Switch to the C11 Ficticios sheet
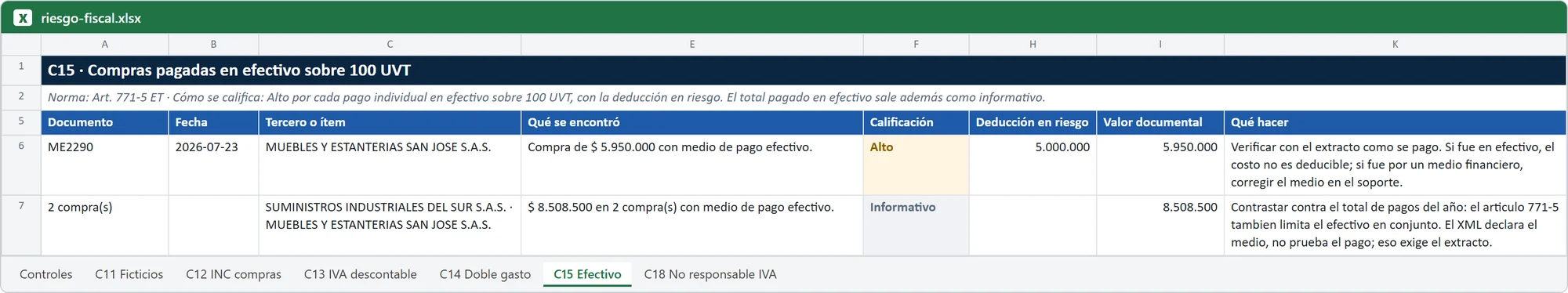This screenshot has height=293, width=1568. pyautogui.click(x=129, y=274)
